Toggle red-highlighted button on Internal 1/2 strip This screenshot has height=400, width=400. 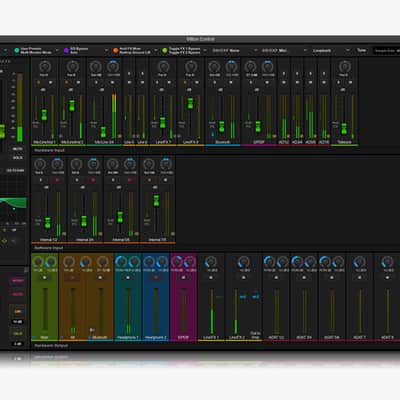57,180
